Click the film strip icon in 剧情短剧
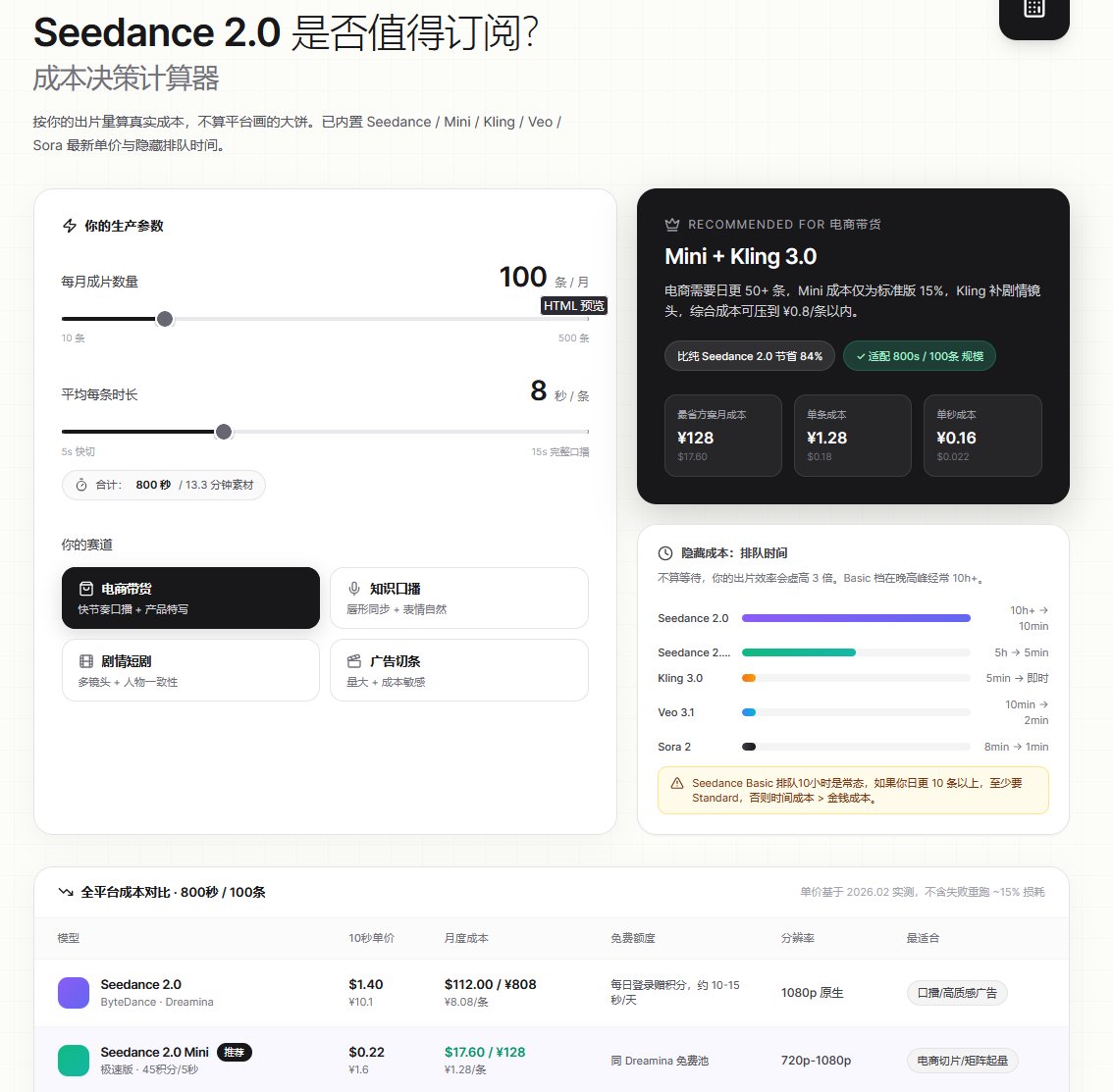Viewport: 1113px width, 1092px height. tap(86, 661)
